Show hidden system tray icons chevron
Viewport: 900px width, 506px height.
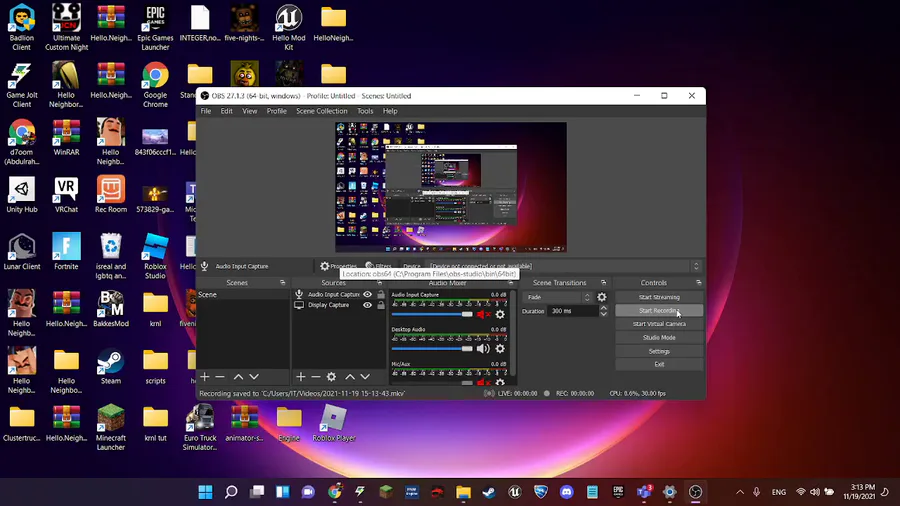pyautogui.click(x=740, y=492)
